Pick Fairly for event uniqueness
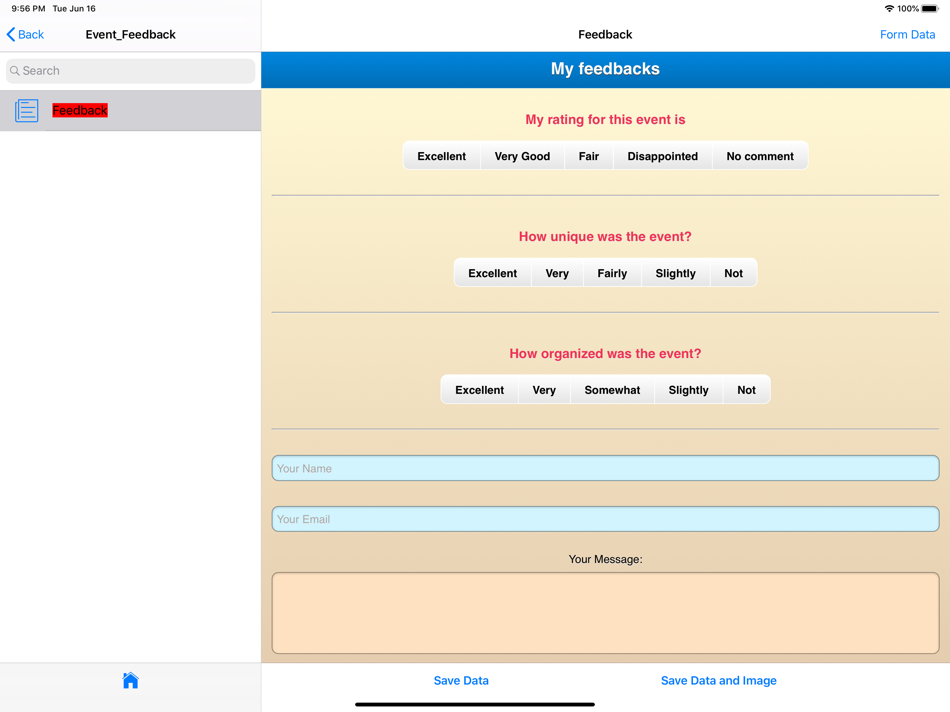Image resolution: width=950 pixels, height=712 pixels. pos(613,273)
